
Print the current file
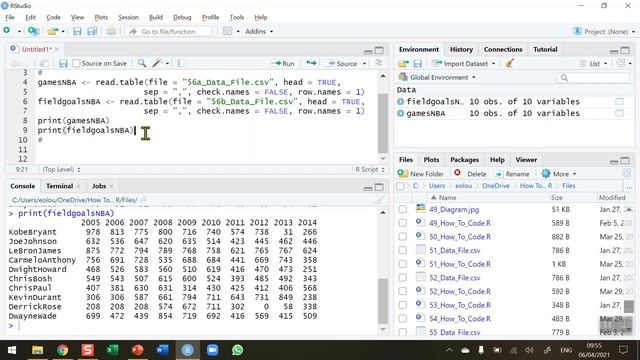coord(111,31)
